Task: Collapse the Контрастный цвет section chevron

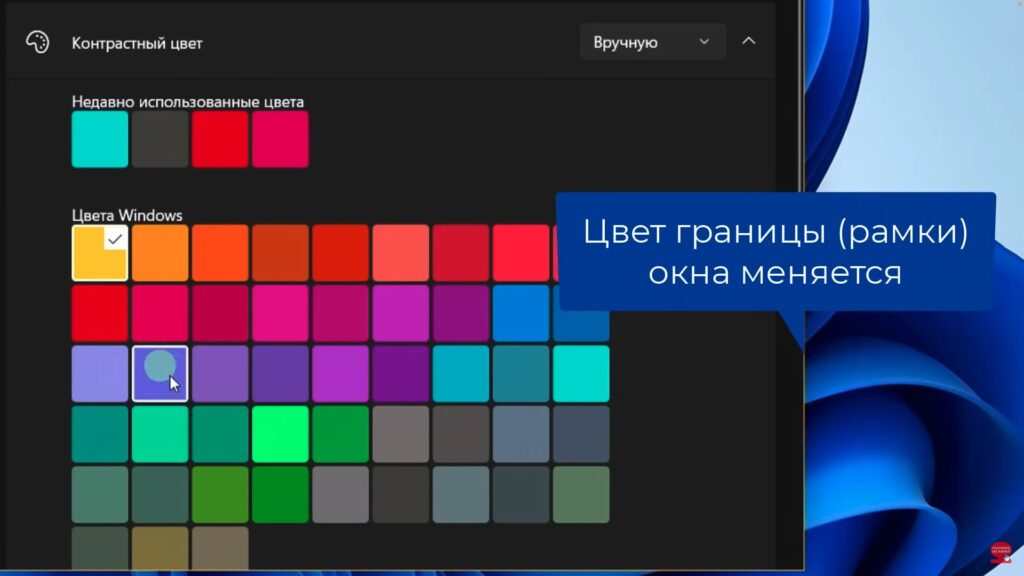Action: pyautogui.click(x=748, y=41)
